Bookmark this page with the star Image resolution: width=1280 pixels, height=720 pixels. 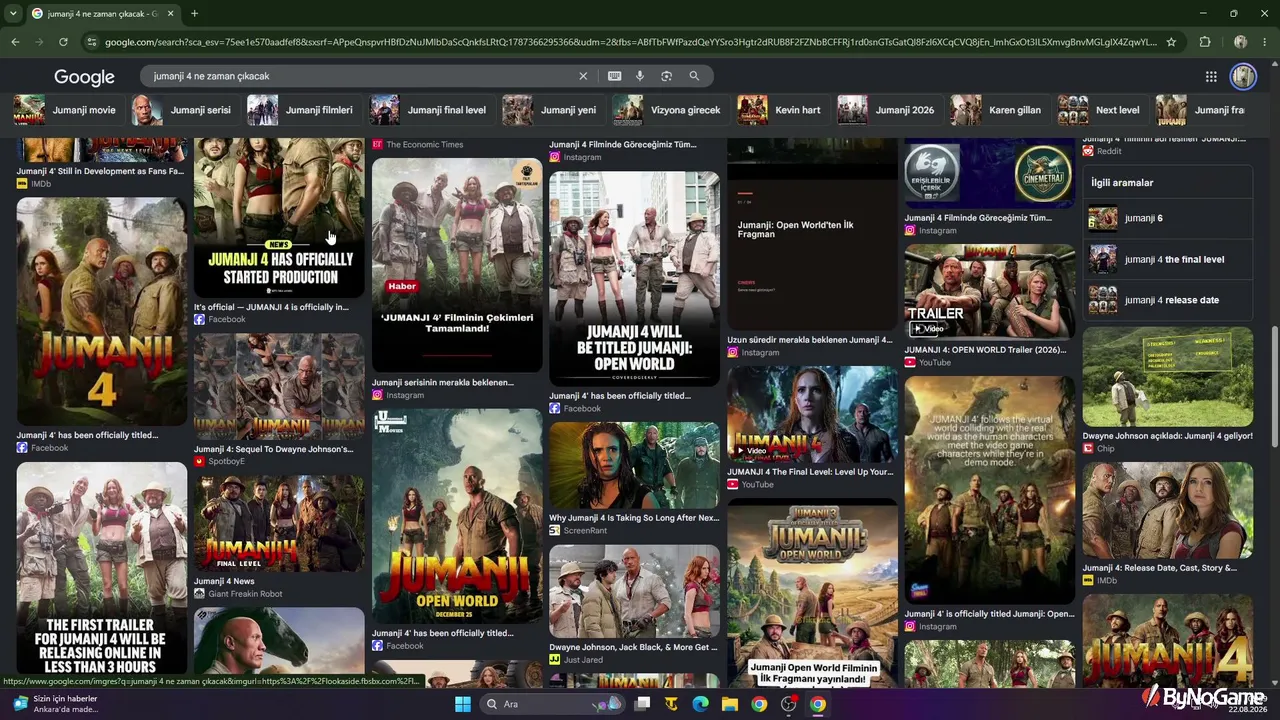pyautogui.click(x=1171, y=42)
